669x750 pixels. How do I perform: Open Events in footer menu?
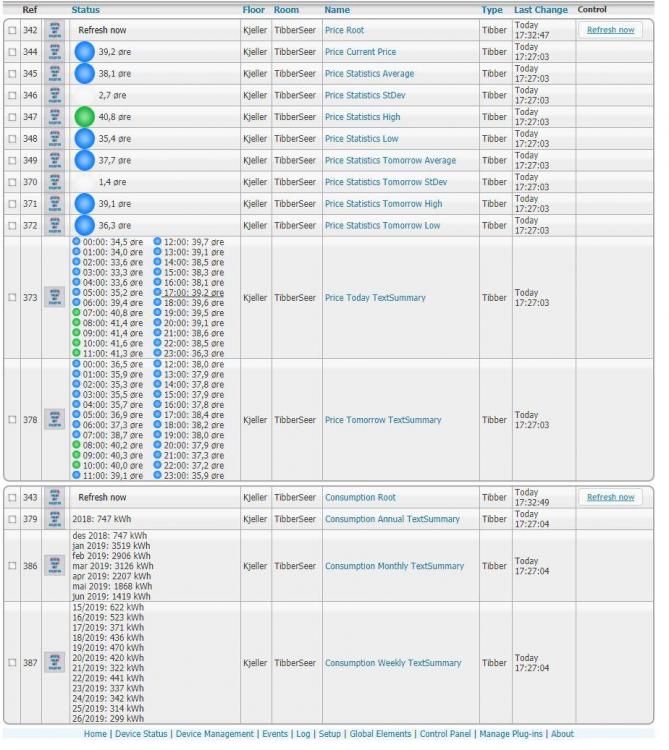pyautogui.click(x=275, y=734)
